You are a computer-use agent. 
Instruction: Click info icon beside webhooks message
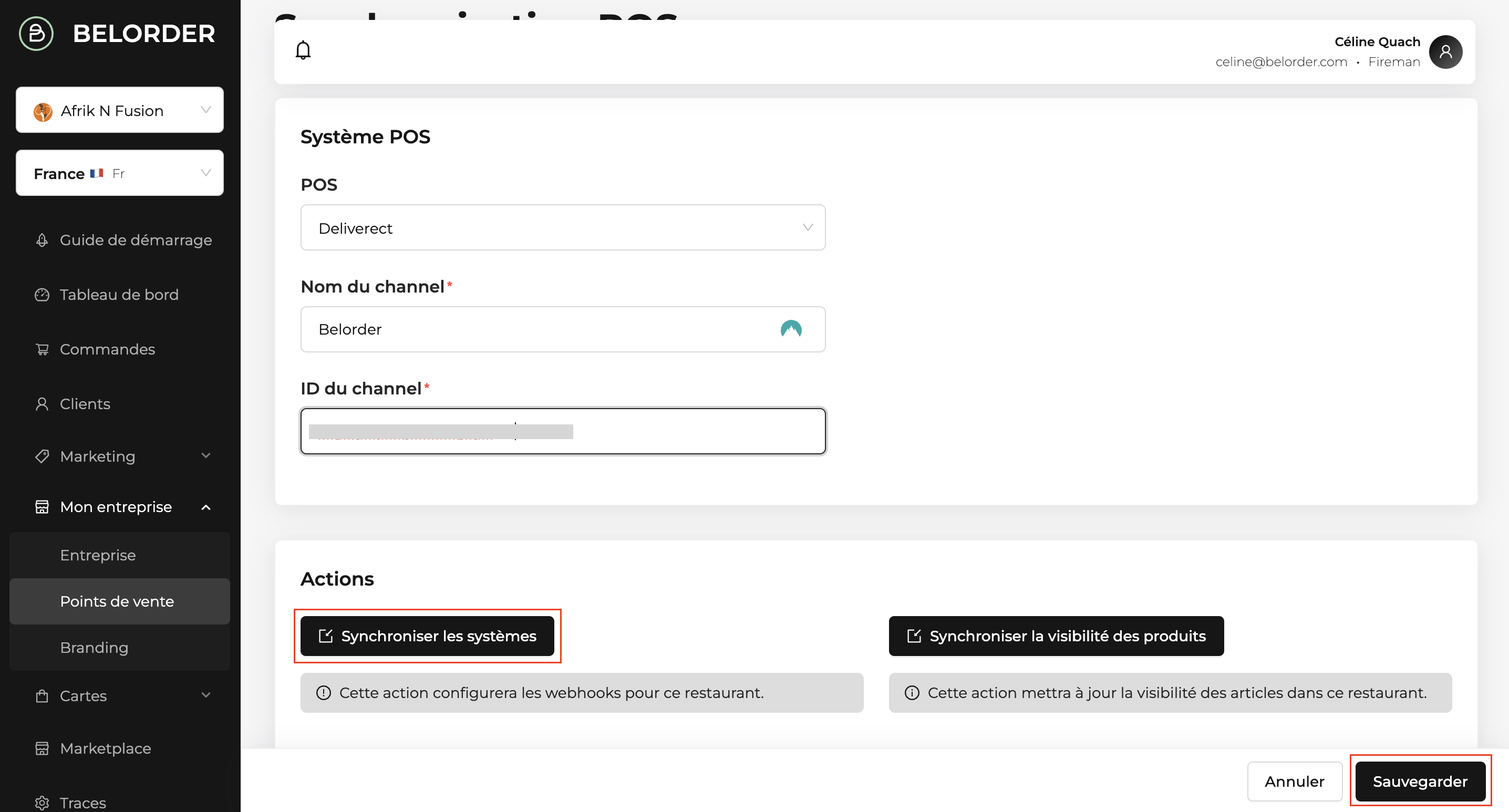(x=323, y=693)
